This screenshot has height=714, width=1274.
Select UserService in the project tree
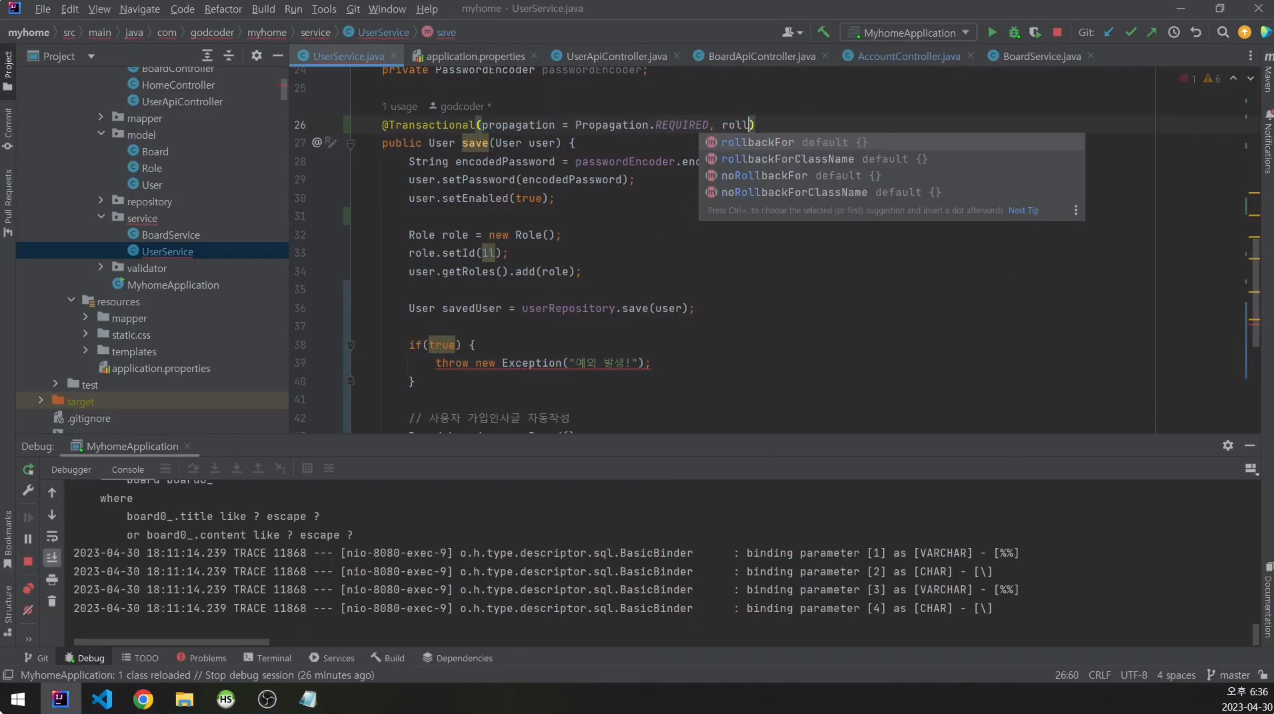[167, 251]
